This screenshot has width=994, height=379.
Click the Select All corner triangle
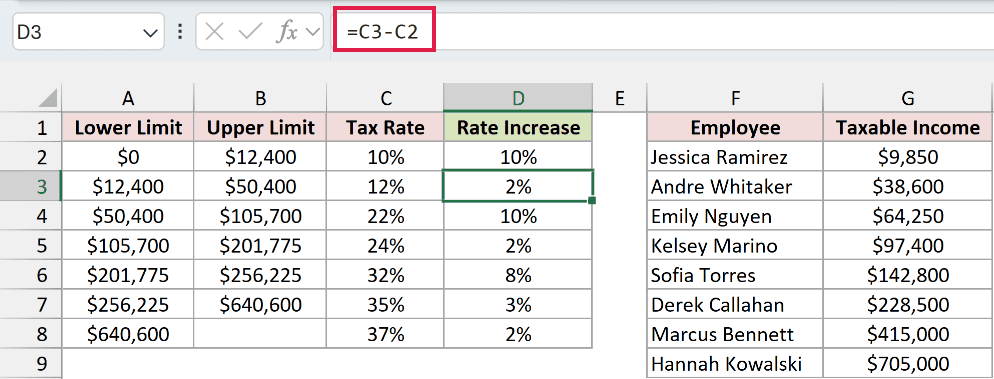[x=48, y=98]
